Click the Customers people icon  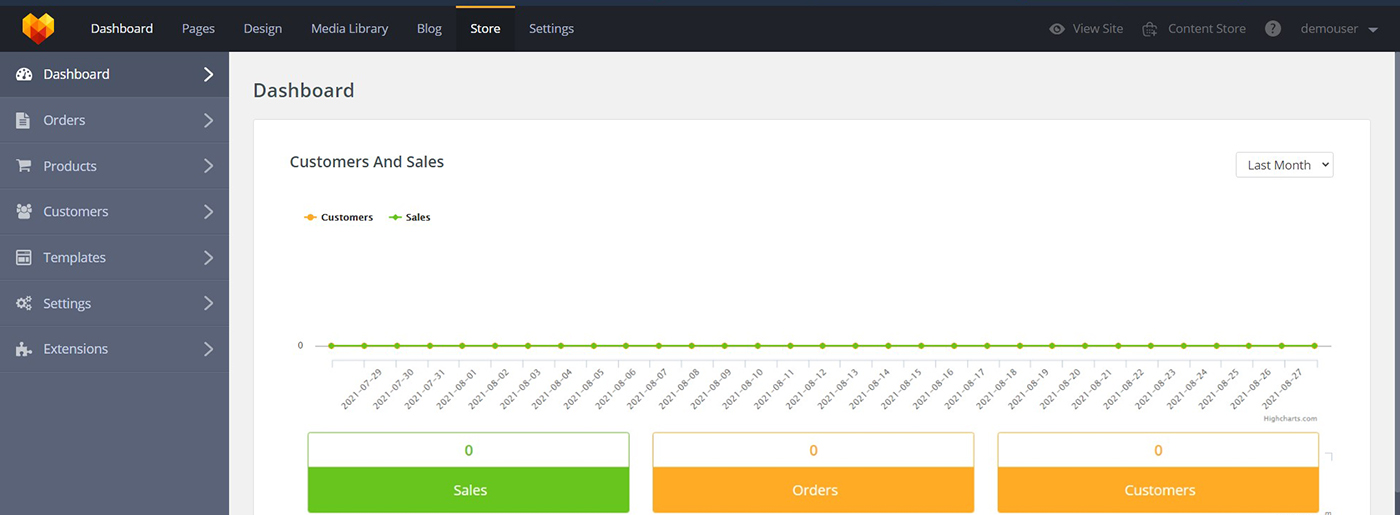coord(24,212)
